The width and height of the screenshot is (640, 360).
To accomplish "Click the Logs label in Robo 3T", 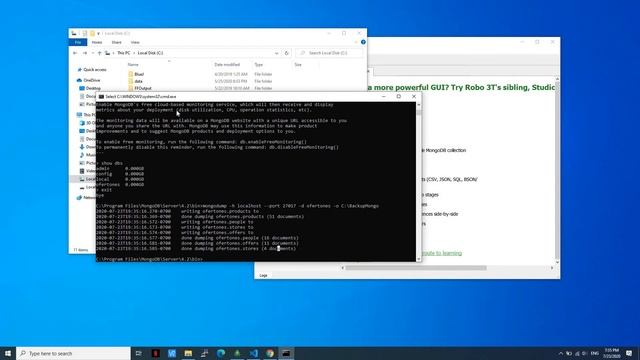I will tap(263, 276).
